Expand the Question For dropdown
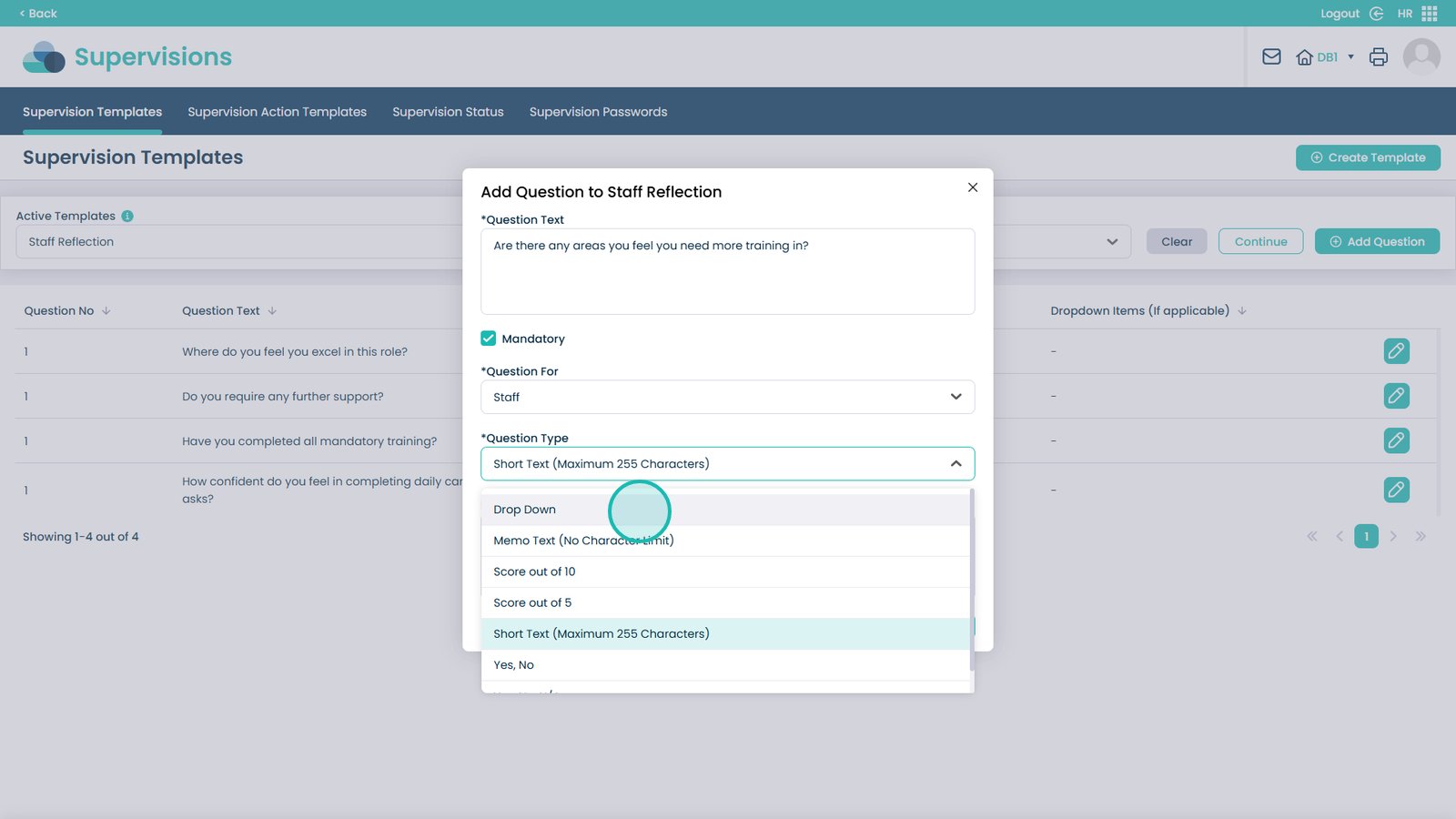Screen dimensions: 1456x819 pyautogui.click(x=727, y=397)
